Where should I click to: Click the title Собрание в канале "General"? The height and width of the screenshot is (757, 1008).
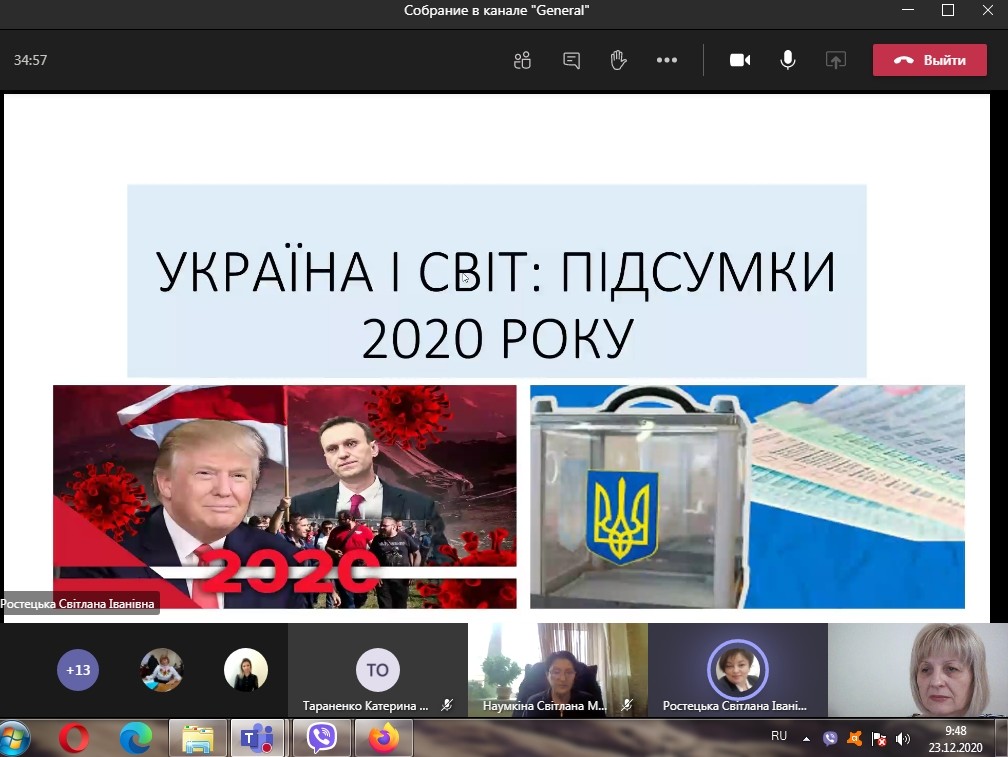pyautogui.click(x=496, y=10)
